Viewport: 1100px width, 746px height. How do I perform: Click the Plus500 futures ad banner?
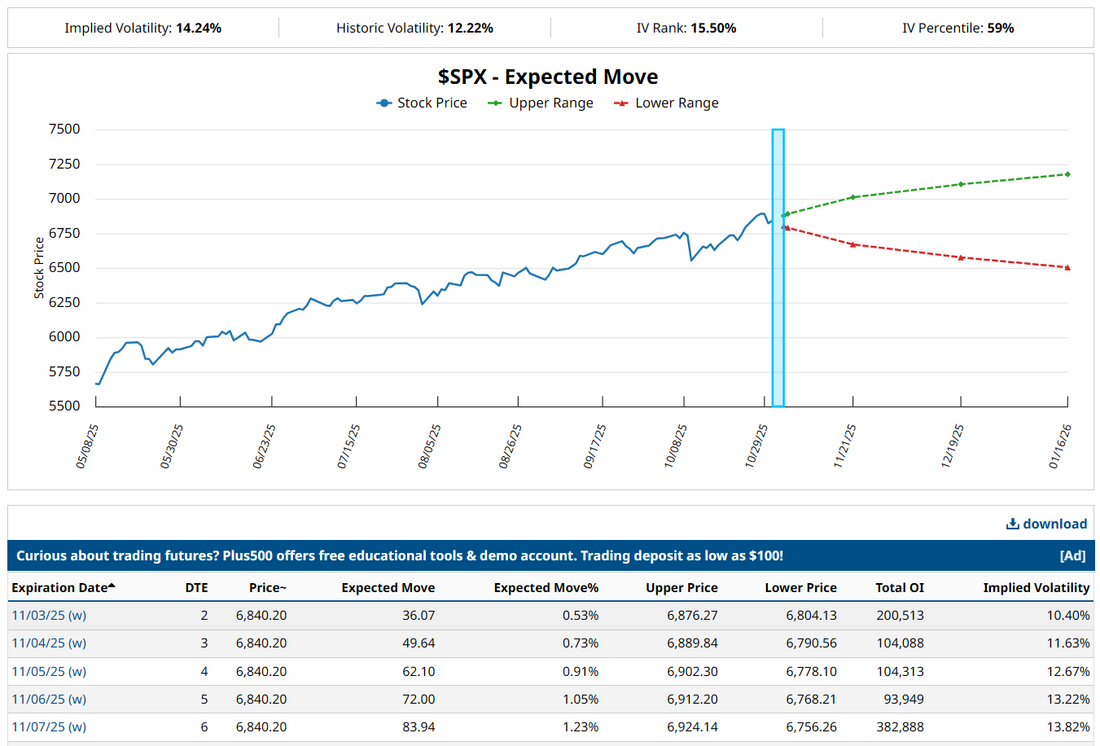pyautogui.click(x=400, y=556)
